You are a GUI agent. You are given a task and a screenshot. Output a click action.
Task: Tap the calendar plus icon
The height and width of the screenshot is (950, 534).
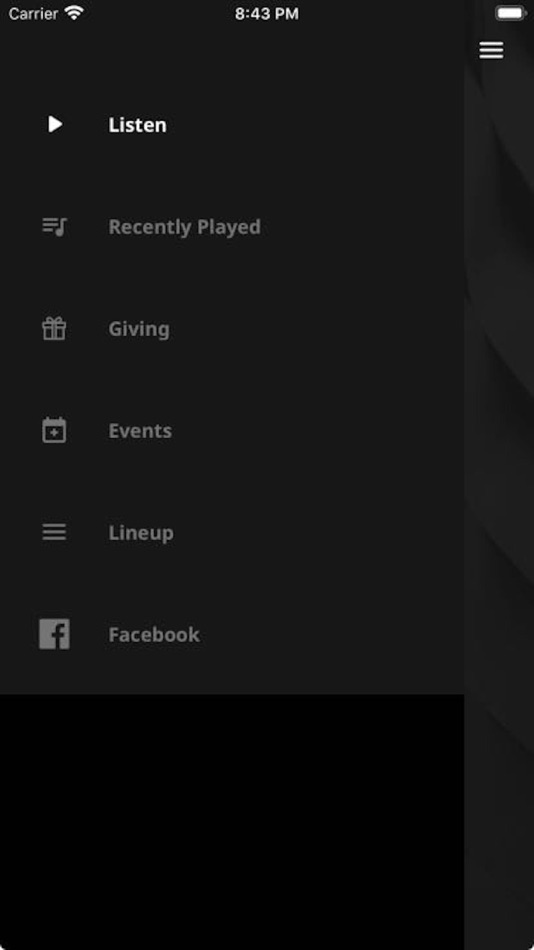click(x=55, y=430)
